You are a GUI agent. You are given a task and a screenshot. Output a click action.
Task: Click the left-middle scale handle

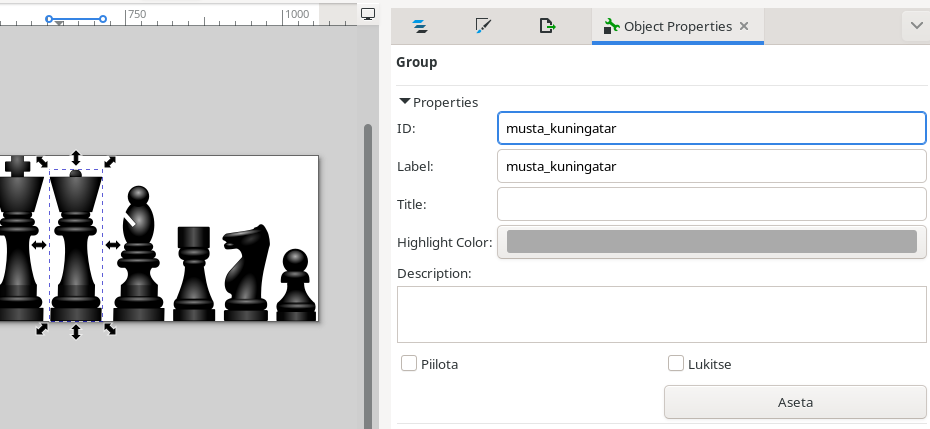click(x=39, y=244)
